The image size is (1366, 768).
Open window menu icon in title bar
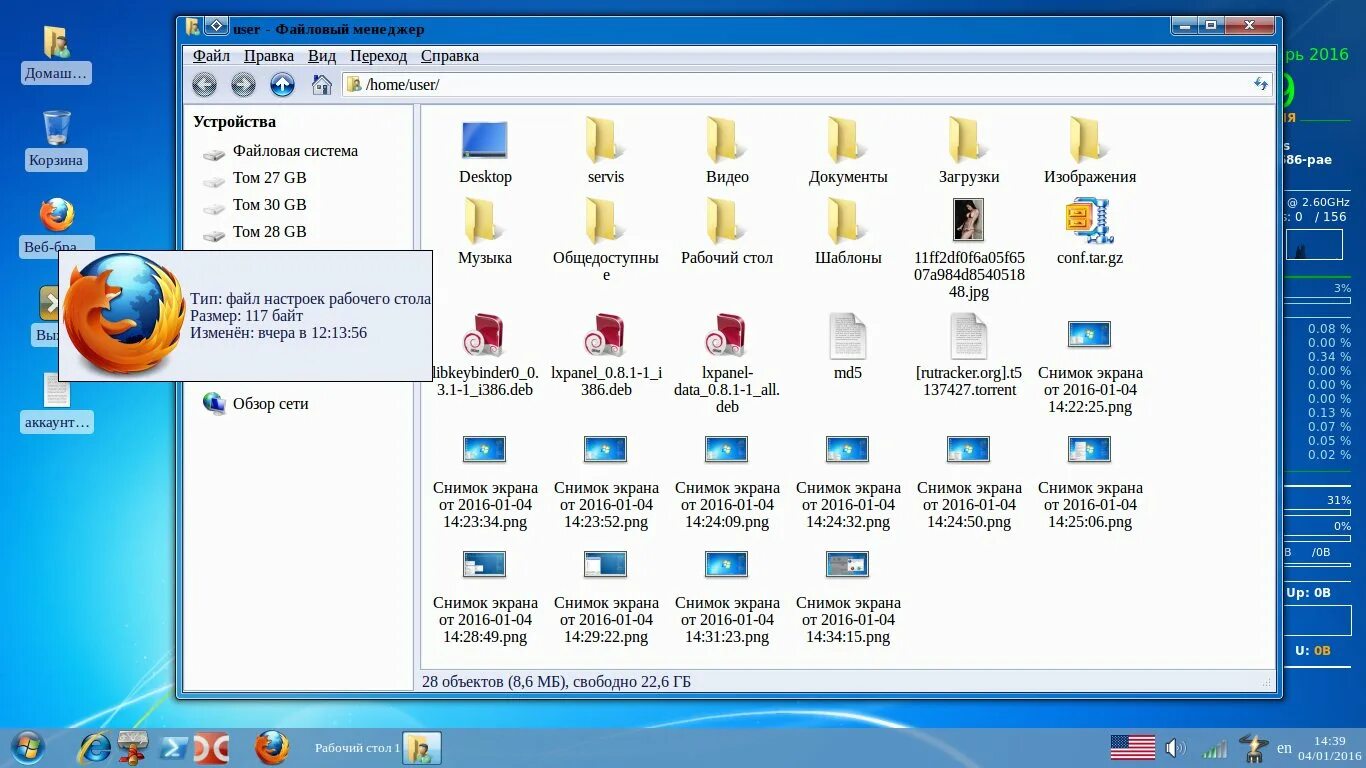click(x=215, y=27)
